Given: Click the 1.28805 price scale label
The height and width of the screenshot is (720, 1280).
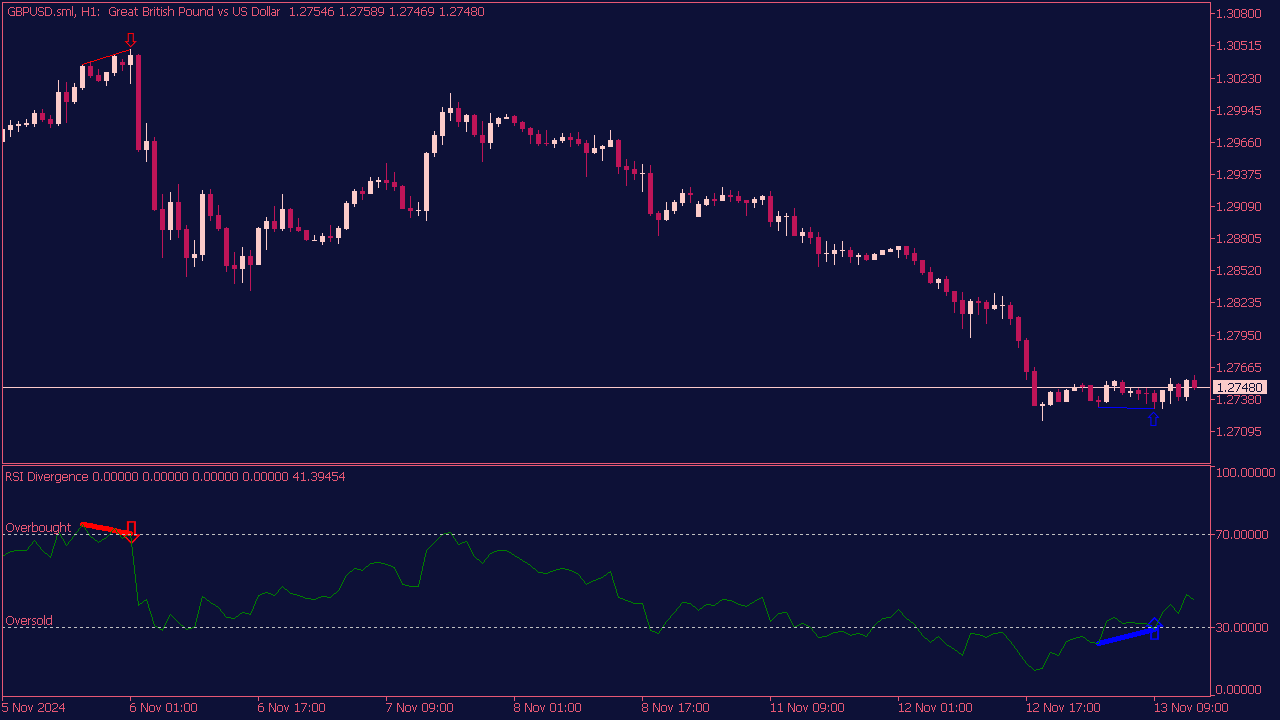Looking at the screenshot, I should [x=1239, y=238].
